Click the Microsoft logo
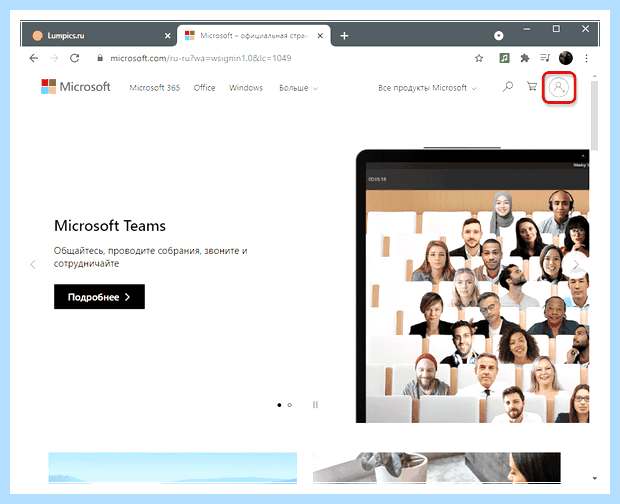Image resolution: width=620 pixels, height=504 pixels. click(x=76, y=87)
